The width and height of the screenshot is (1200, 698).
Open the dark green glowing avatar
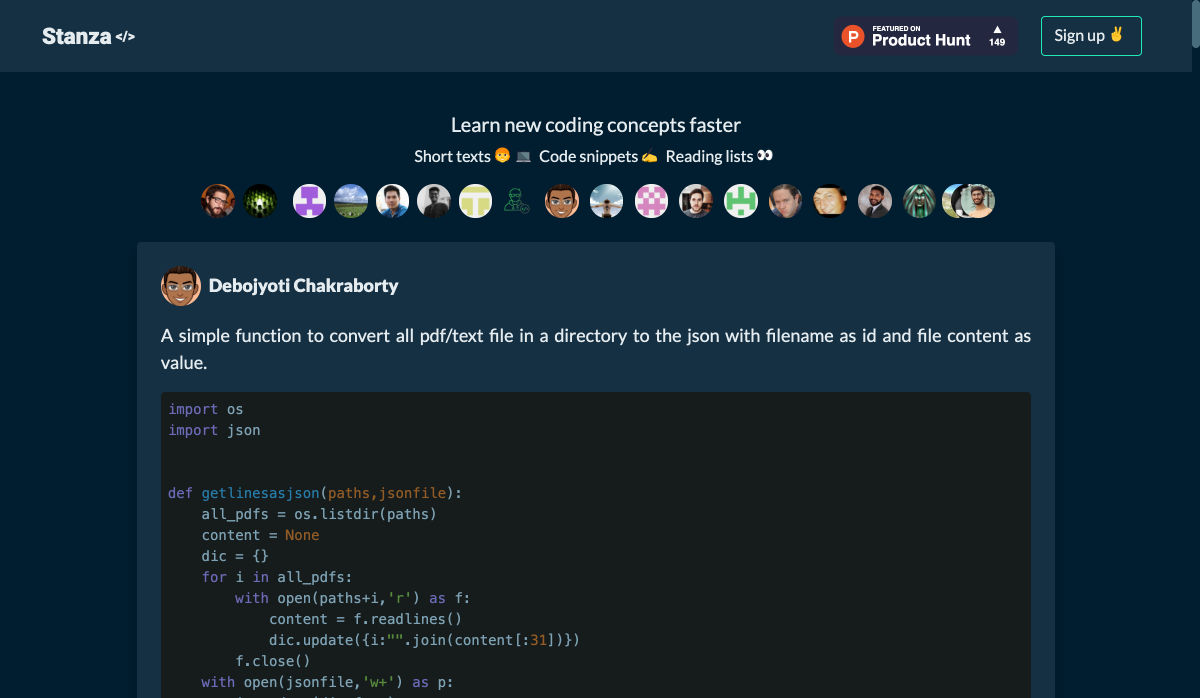[260, 201]
